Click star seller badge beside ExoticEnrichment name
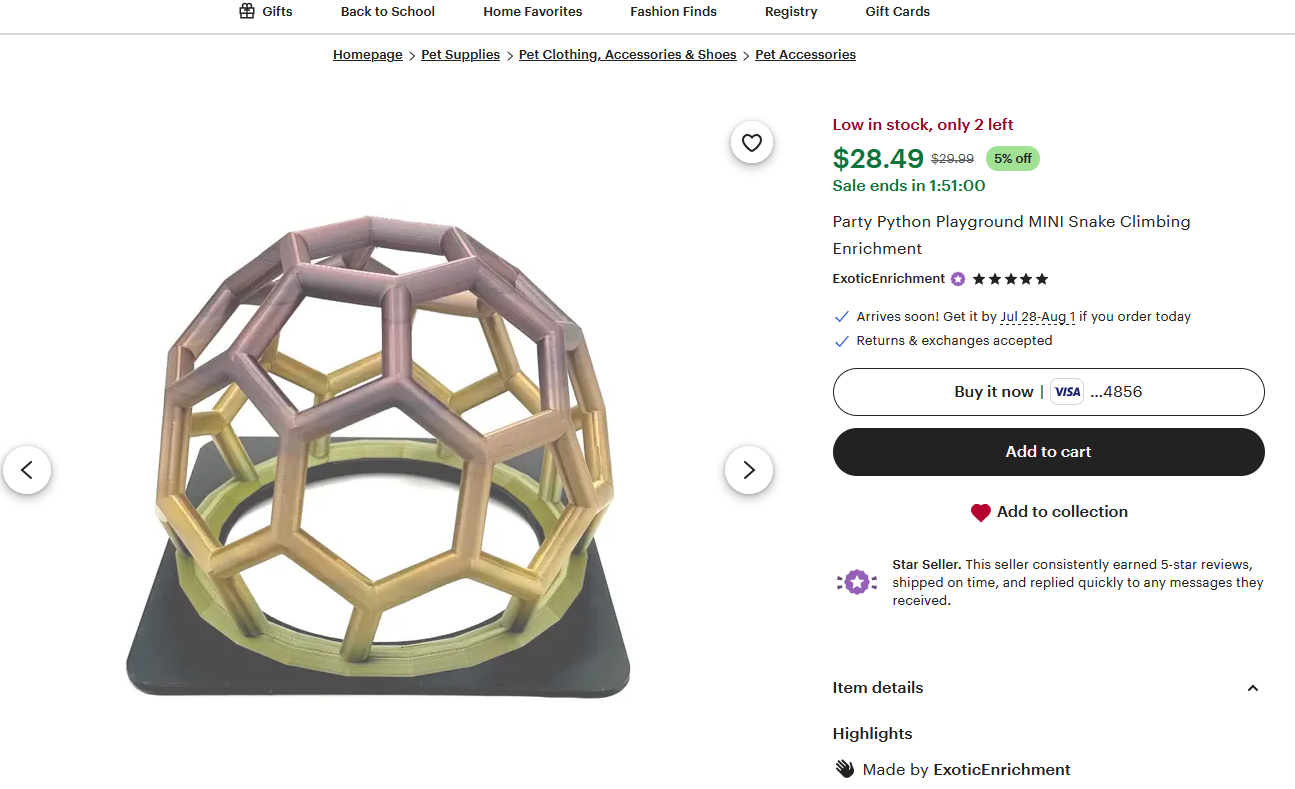The height and width of the screenshot is (789, 1295). coord(958,279)
